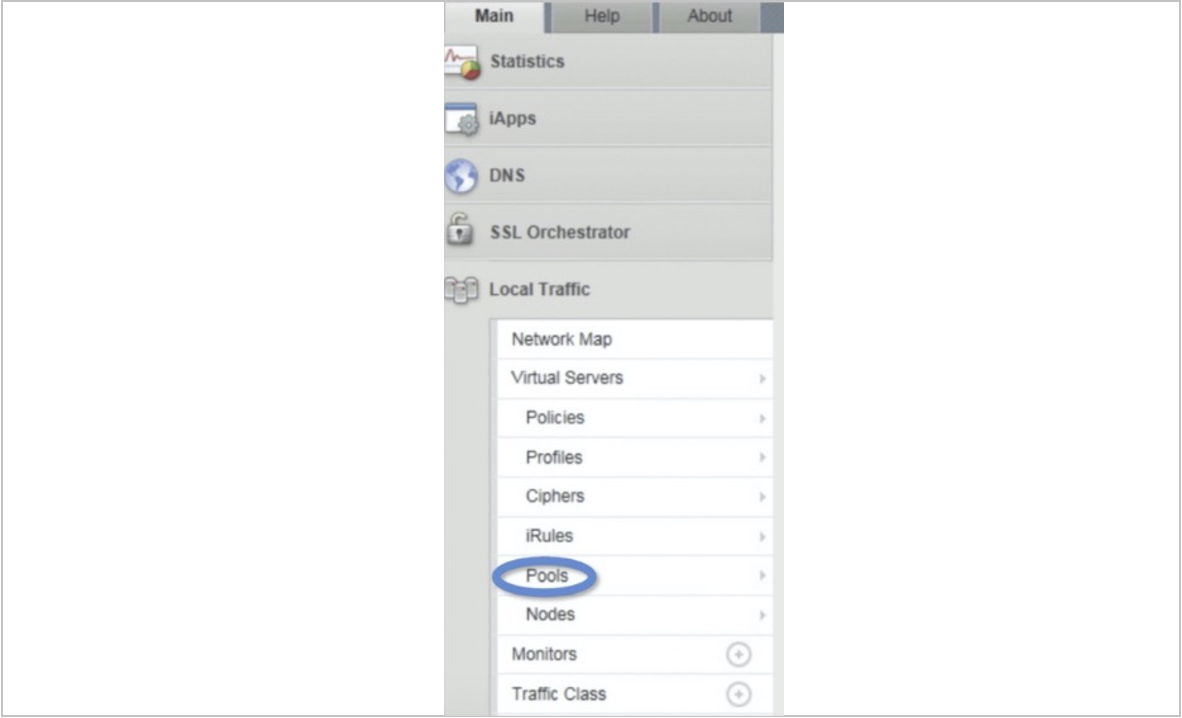Image resolution: width=1182 pixels, height=718 pixels.
Task: Expand the Ciphers submenu arrow
Action: coord(762,497)
